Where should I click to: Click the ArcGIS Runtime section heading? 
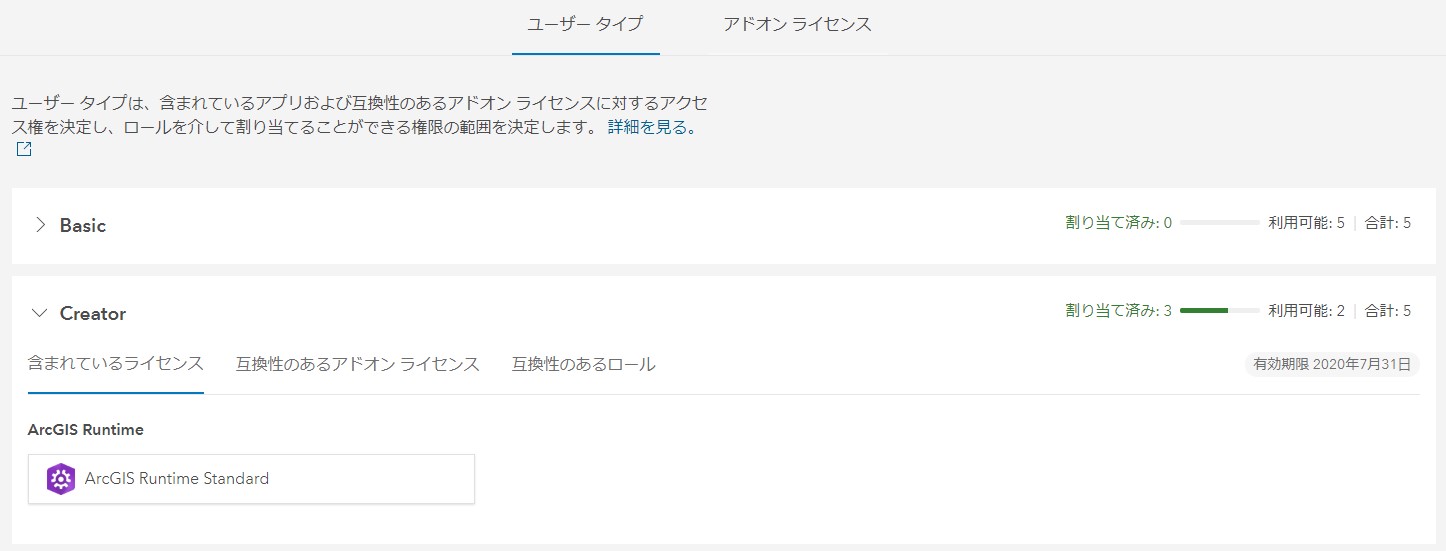tap(86, 430)
